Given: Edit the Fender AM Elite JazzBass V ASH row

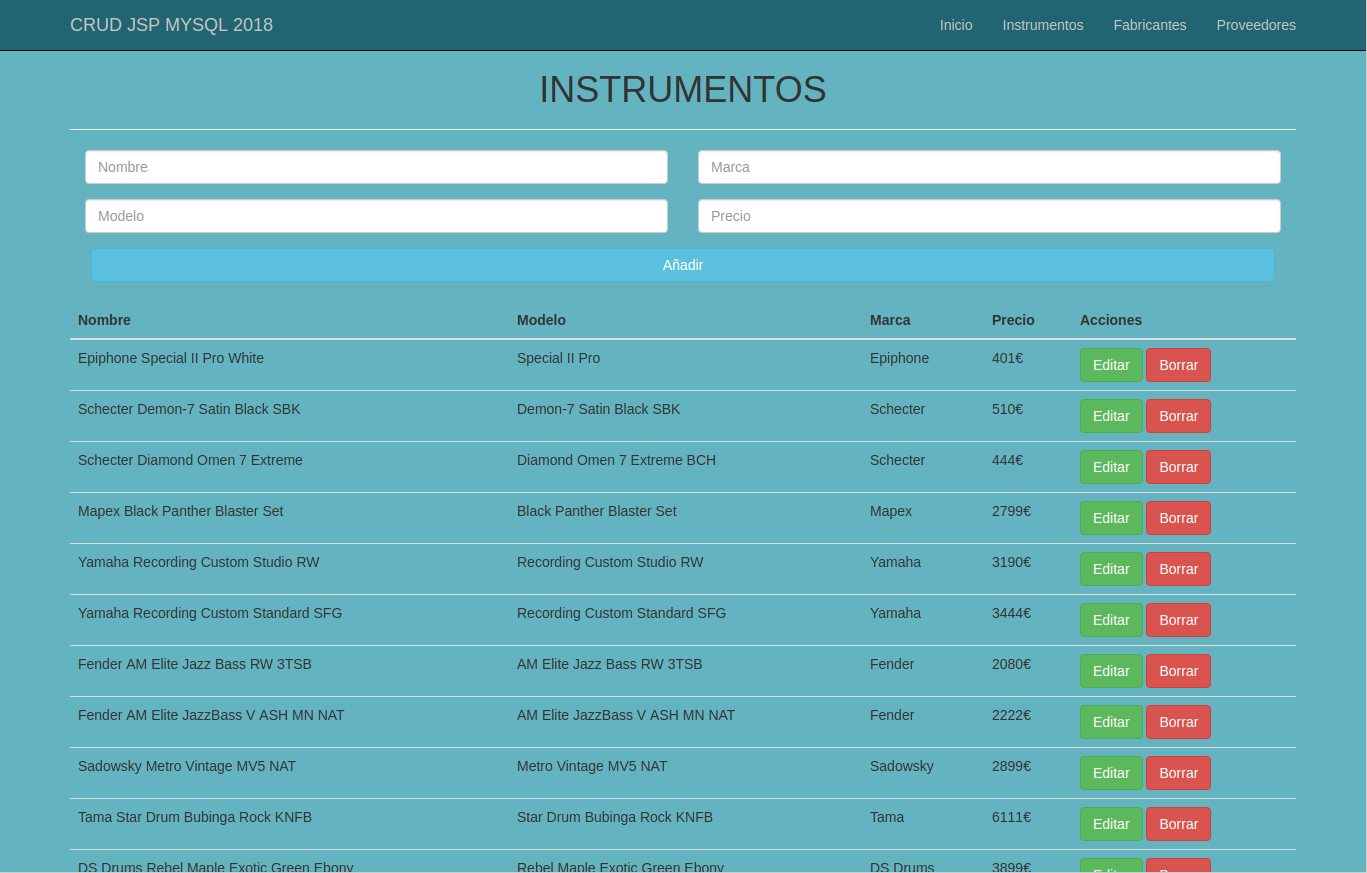Looking at the screenshot, I should point(1111,722).
